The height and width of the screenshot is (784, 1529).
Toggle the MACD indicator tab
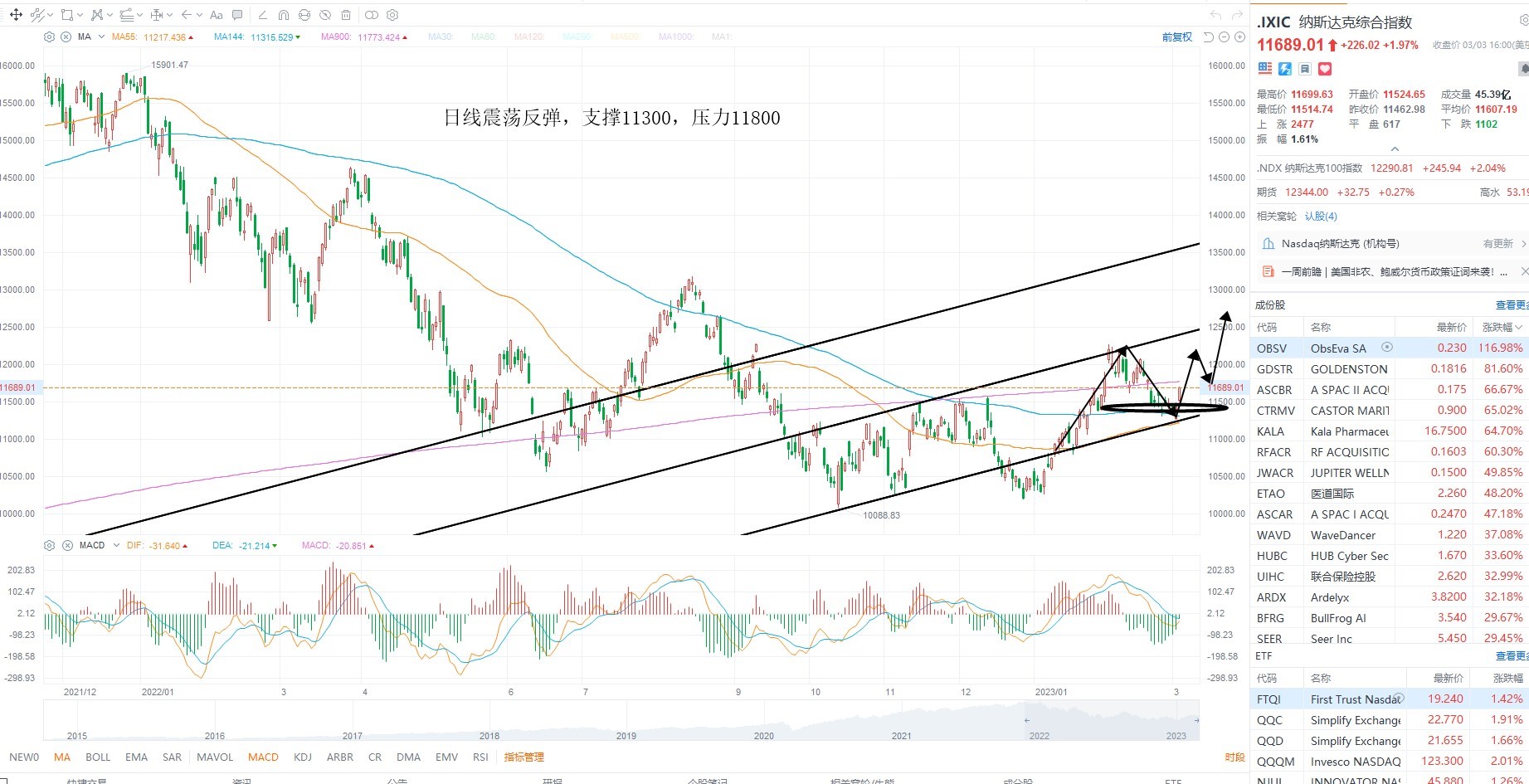[263, 757]
